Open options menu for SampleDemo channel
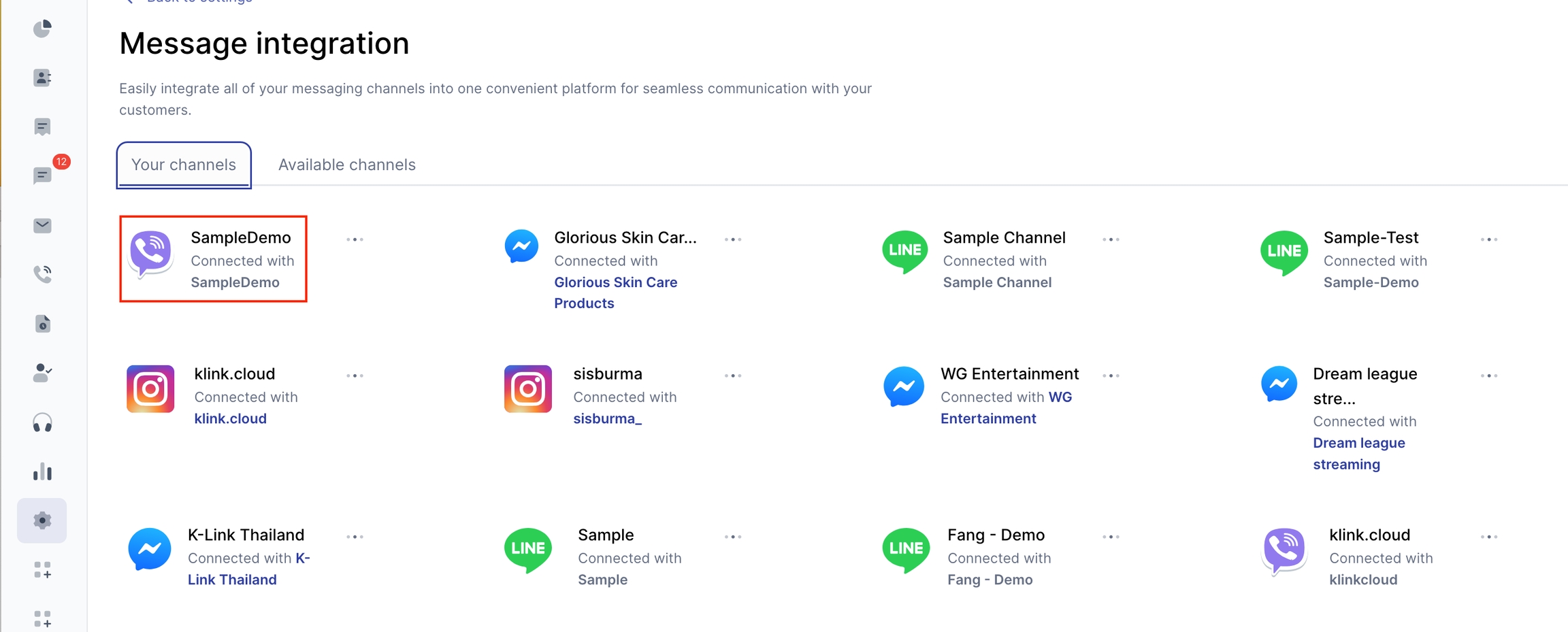The image size is (1568, 632). (x=355, y=239)
